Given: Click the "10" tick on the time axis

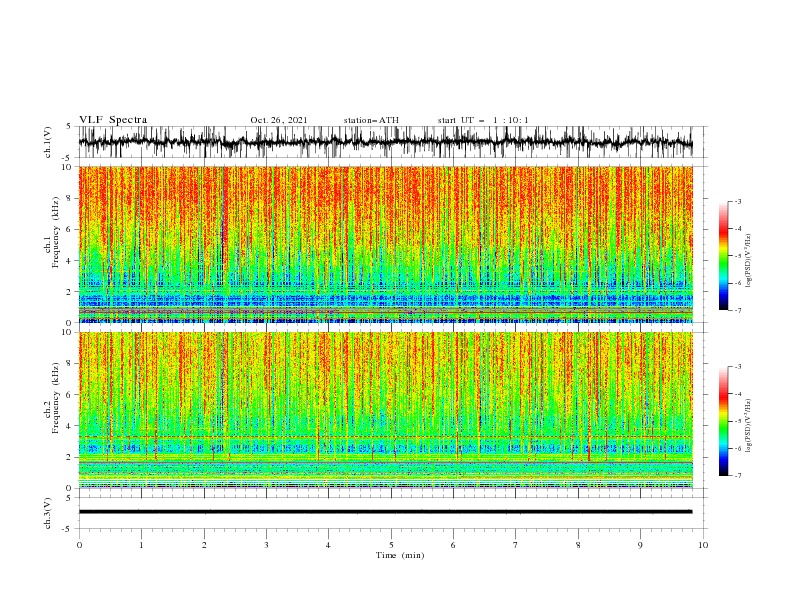Looking at the screenshot, I should pos(703,545).
